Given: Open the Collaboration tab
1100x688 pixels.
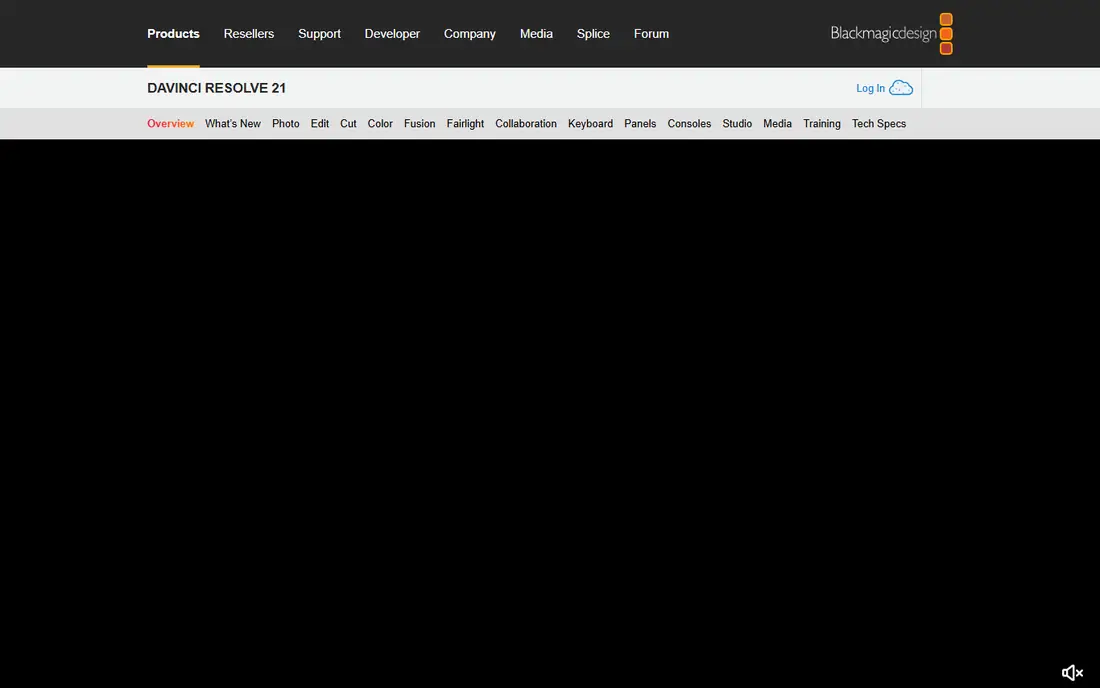Looking at the screenshot, I should [525, 123].
